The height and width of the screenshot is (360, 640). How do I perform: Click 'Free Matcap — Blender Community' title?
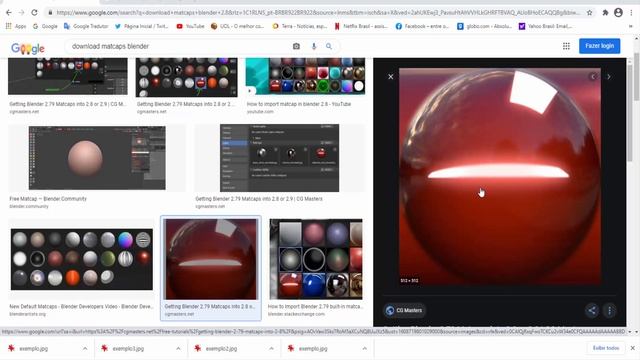tap(48, 199)
